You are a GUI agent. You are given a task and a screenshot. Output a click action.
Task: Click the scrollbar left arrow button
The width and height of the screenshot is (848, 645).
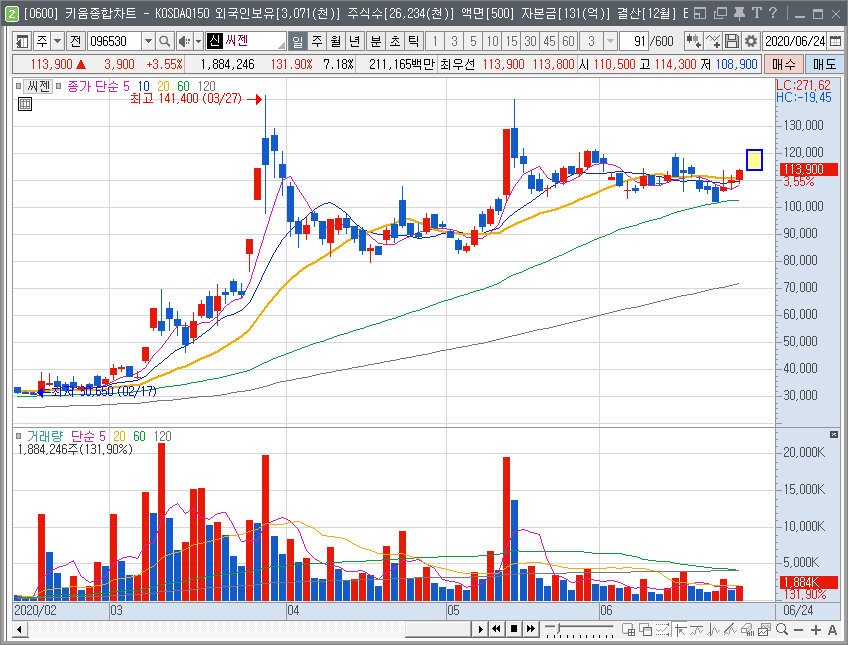19,629
